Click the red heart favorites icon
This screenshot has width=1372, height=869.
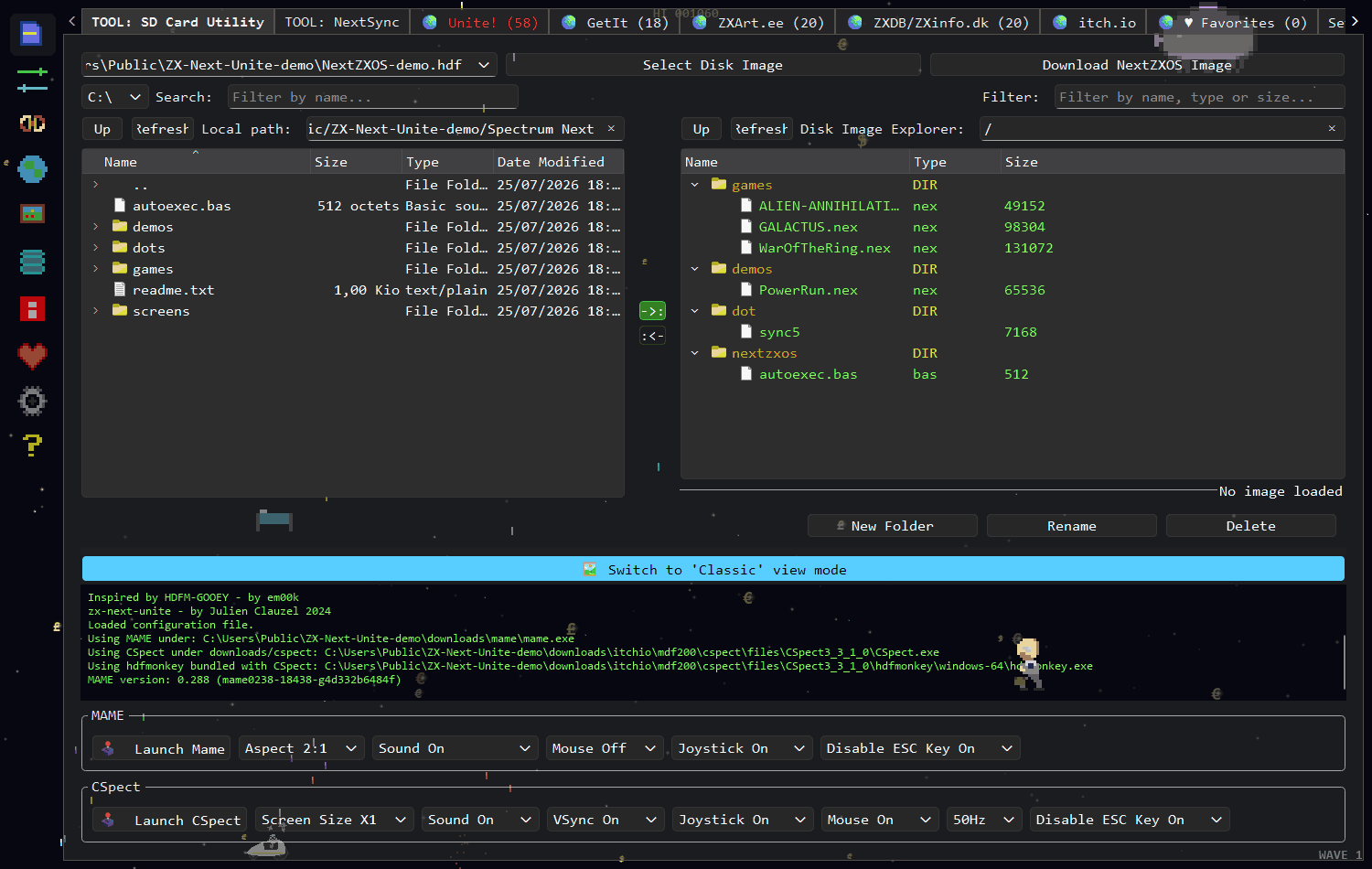[x=32, y=356]
